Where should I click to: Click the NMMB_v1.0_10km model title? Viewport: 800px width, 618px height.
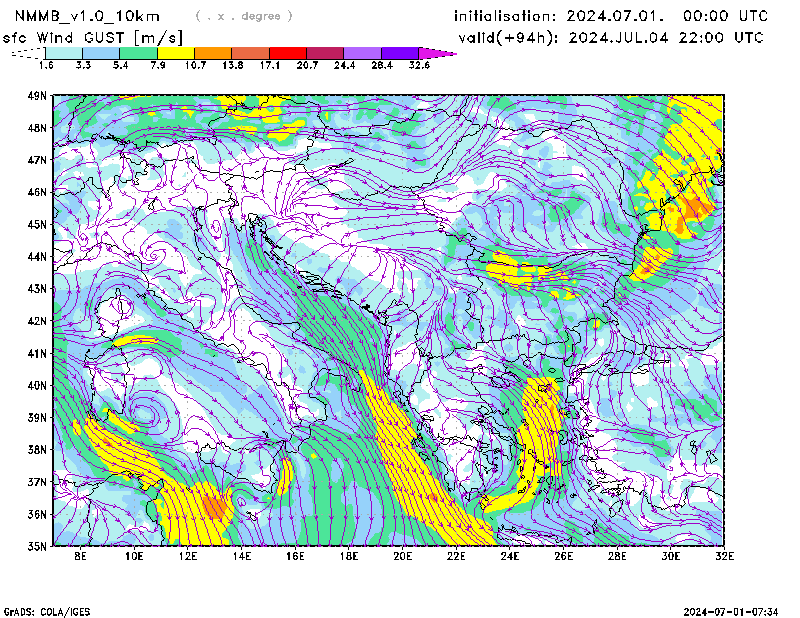90,16
